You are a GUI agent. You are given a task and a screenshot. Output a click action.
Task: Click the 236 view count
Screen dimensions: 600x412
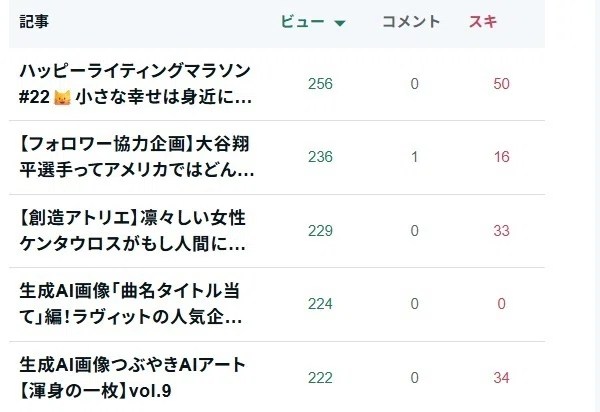click(320, 157)
